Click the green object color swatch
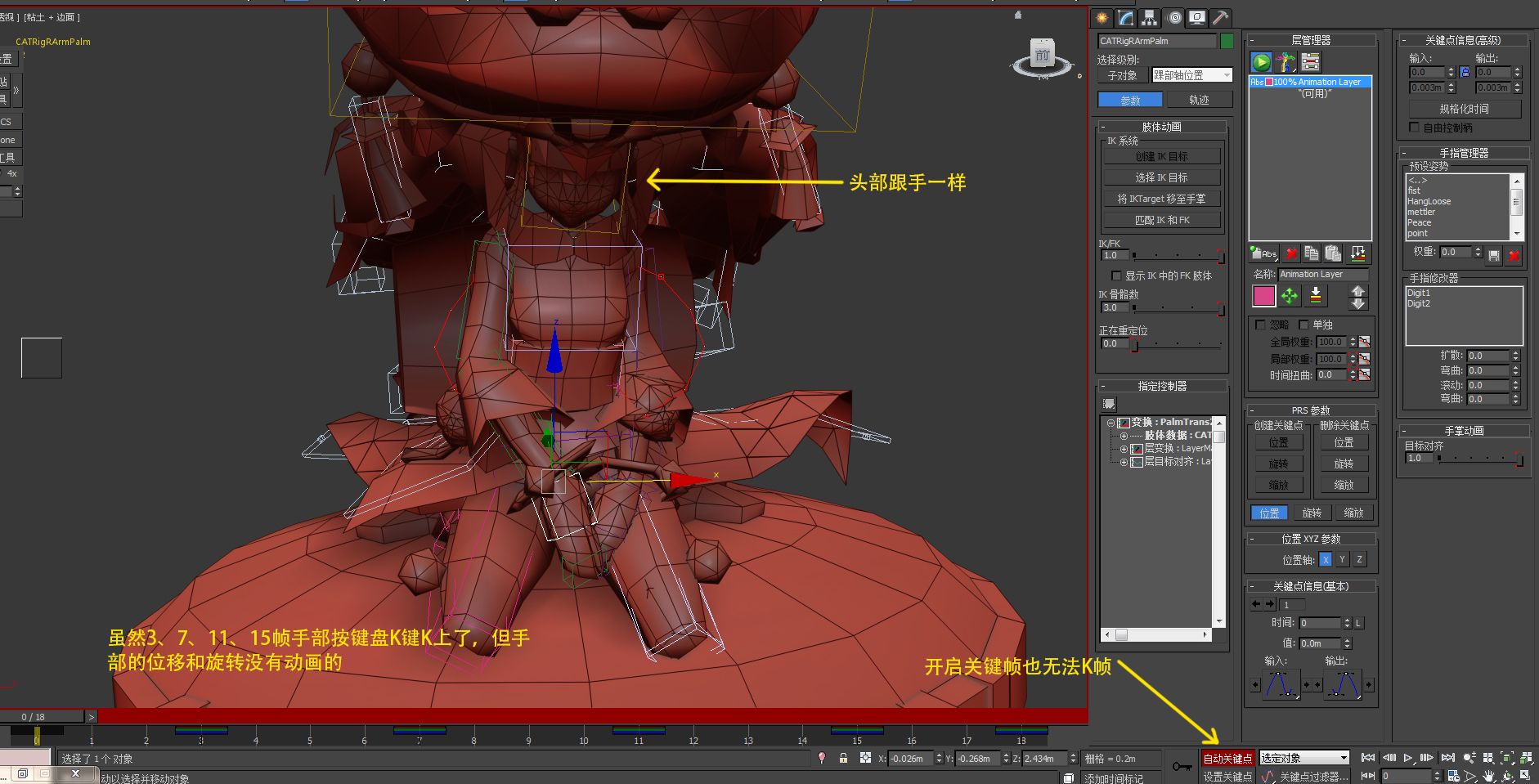Screen dimensions: 1539x784 click(x=1227, y=41)
